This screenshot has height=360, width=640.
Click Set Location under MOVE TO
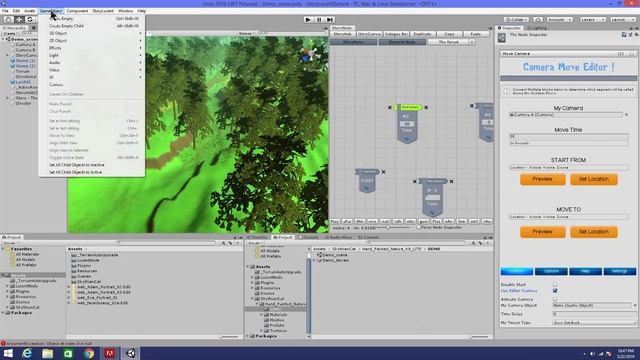(594, 231)
